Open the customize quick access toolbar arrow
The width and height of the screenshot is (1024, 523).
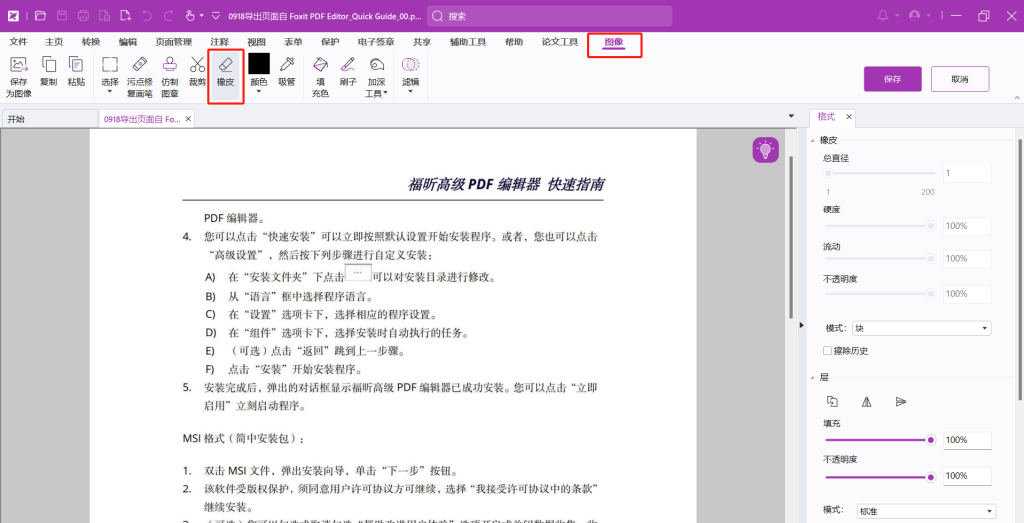point(216,16)
